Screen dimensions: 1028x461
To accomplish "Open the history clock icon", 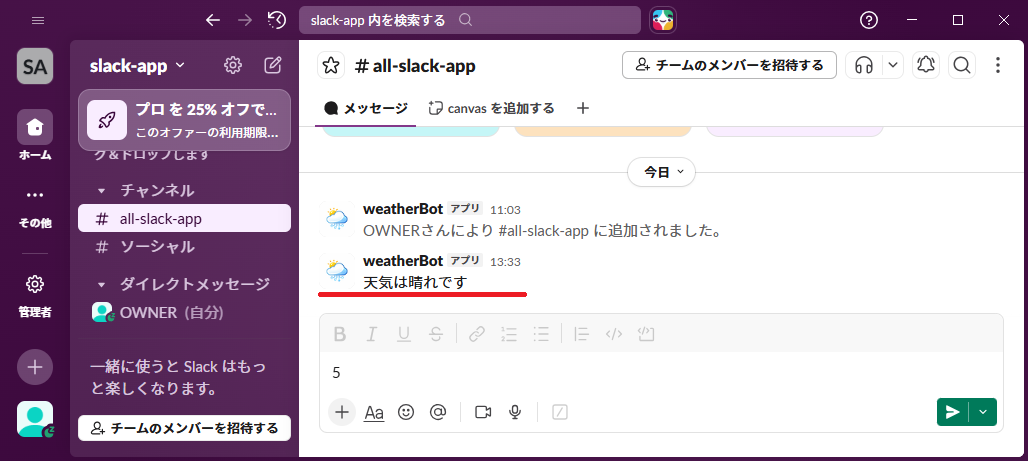I will [x=277, y=20].
